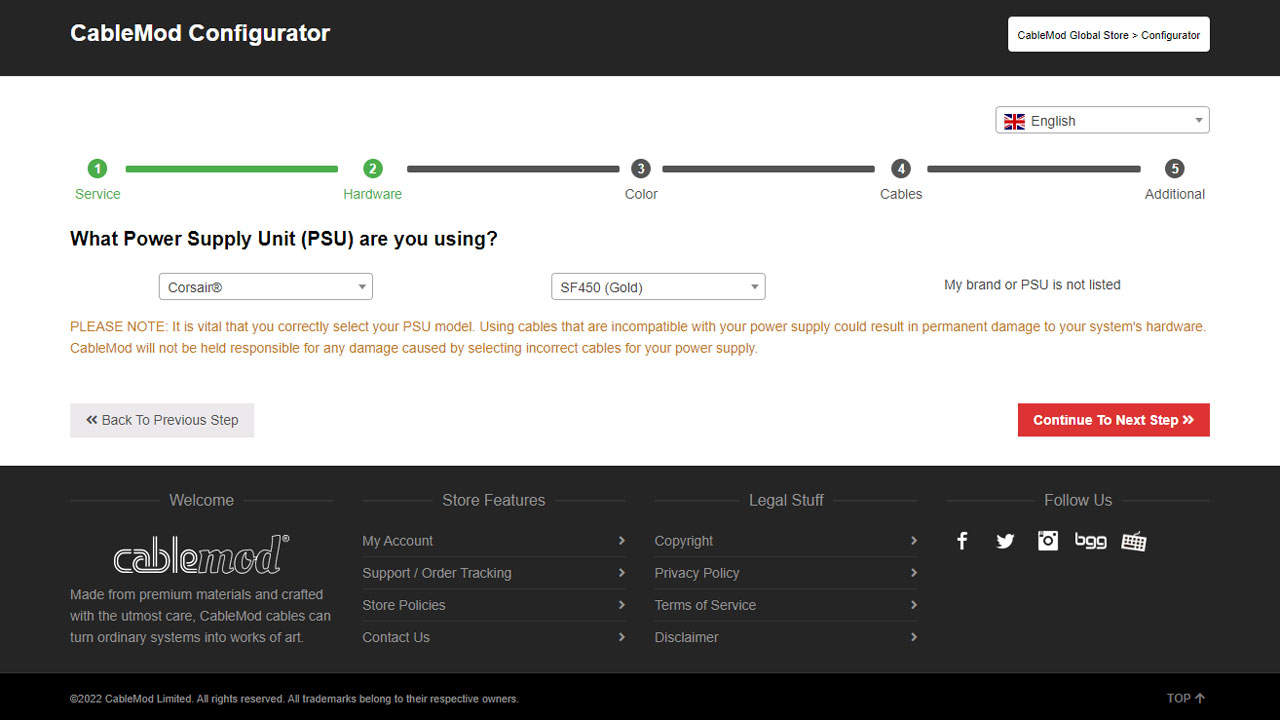The width and height of the screenshot is (1280, 720).
Task: Click the UK flag icon in the language selector
Action: (x=1014, y=121)
